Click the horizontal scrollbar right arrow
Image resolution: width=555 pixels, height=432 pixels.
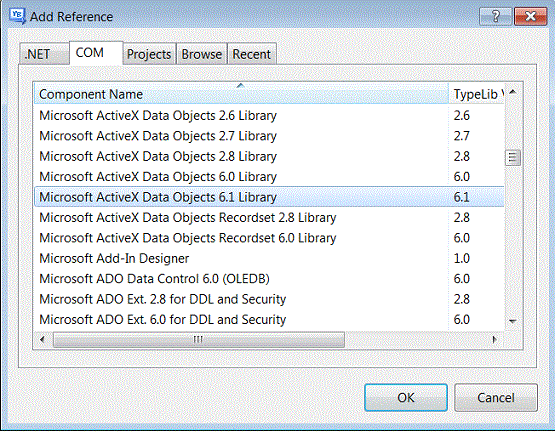495,340
